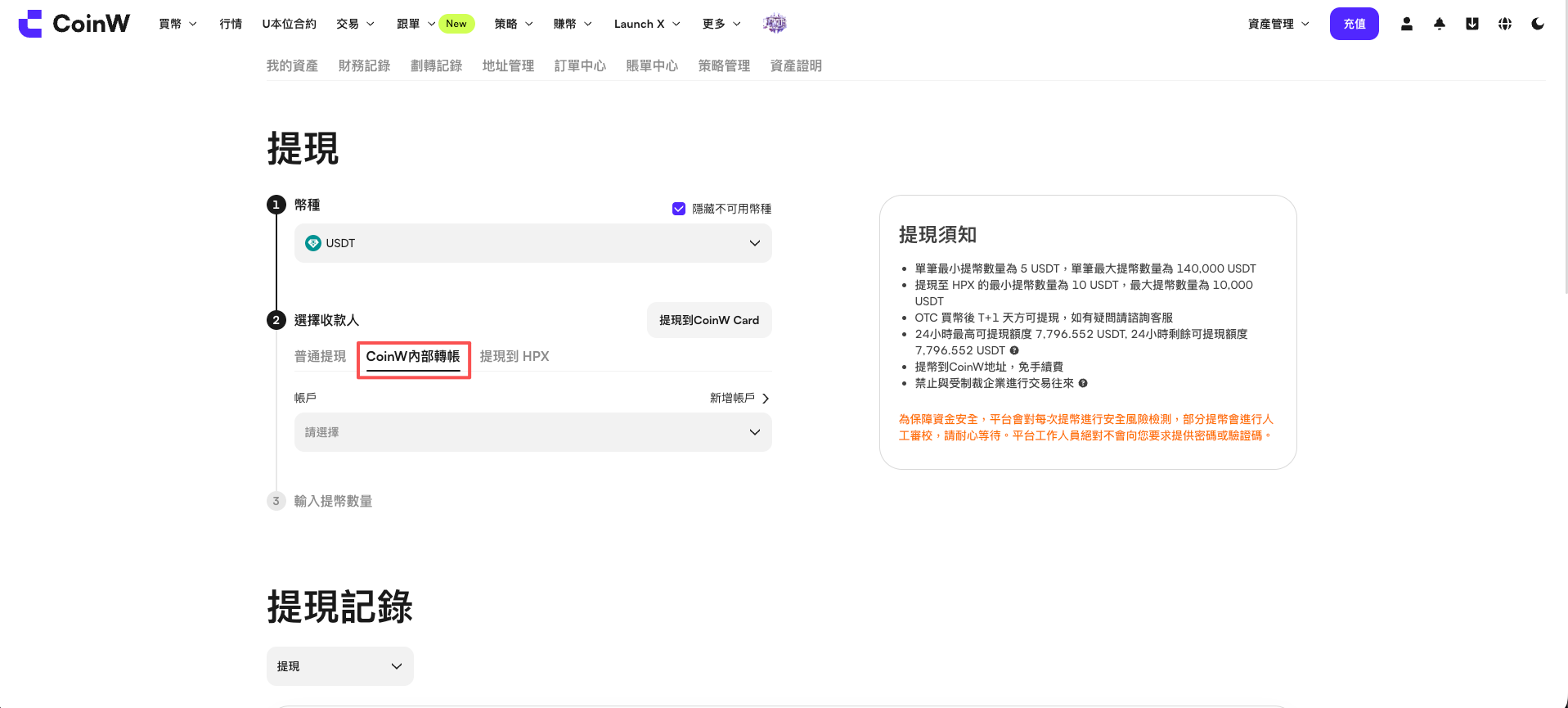Open notifications bell icon

pos(1440,24)
